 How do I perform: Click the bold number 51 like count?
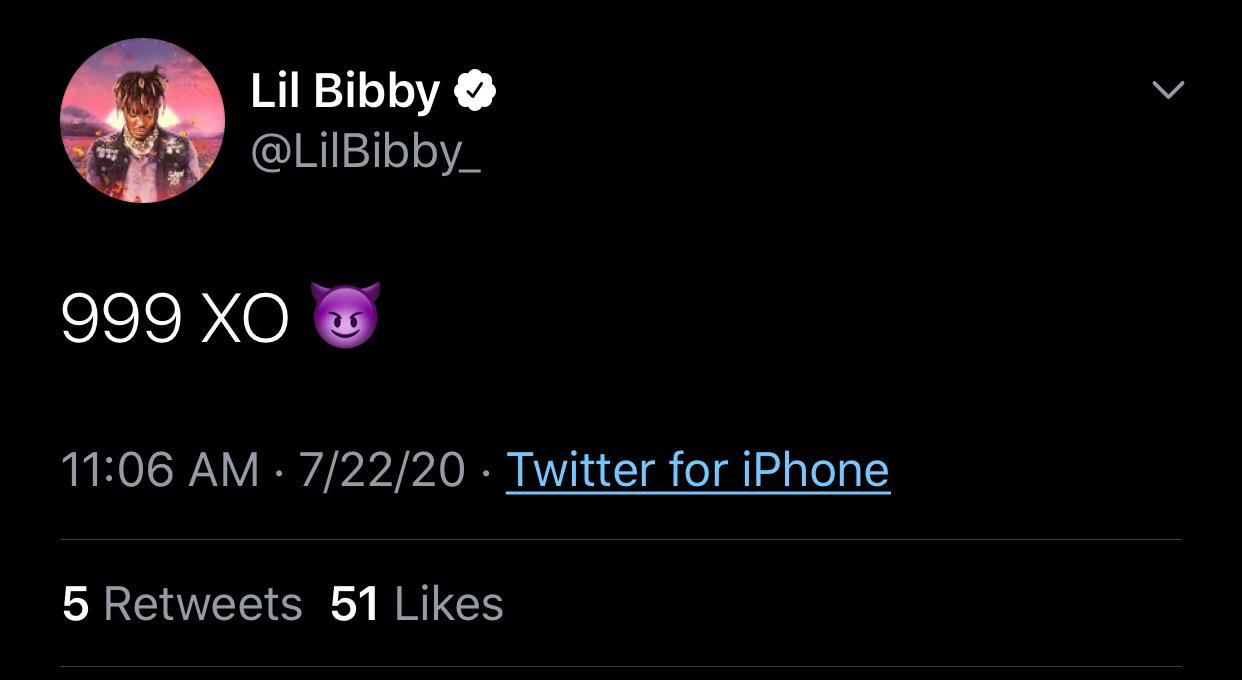pyautogui.click(x=355, y=604)
